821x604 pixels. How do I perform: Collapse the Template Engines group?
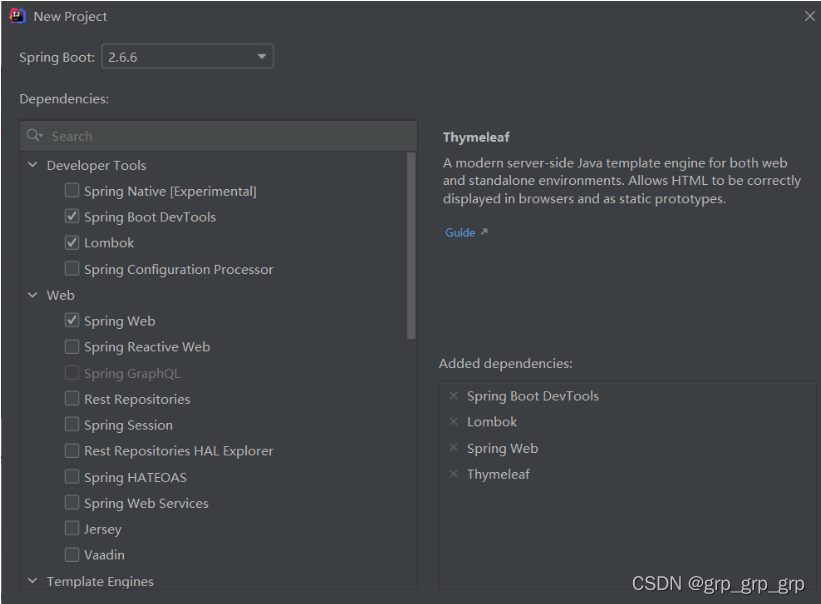coord(32,581)
